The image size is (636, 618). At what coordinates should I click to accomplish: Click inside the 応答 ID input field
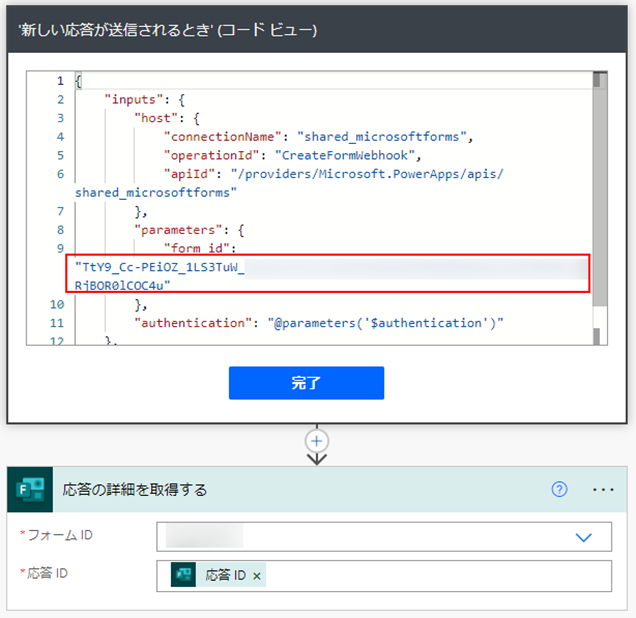pos(384,576)
